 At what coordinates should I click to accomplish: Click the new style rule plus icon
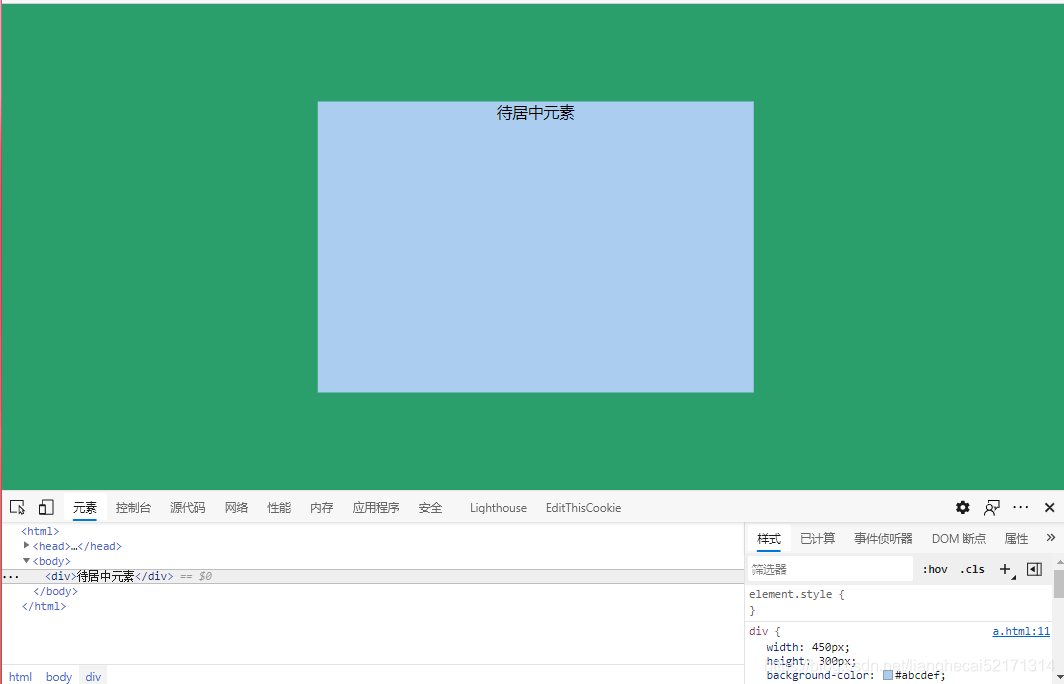coord(1005,568)
